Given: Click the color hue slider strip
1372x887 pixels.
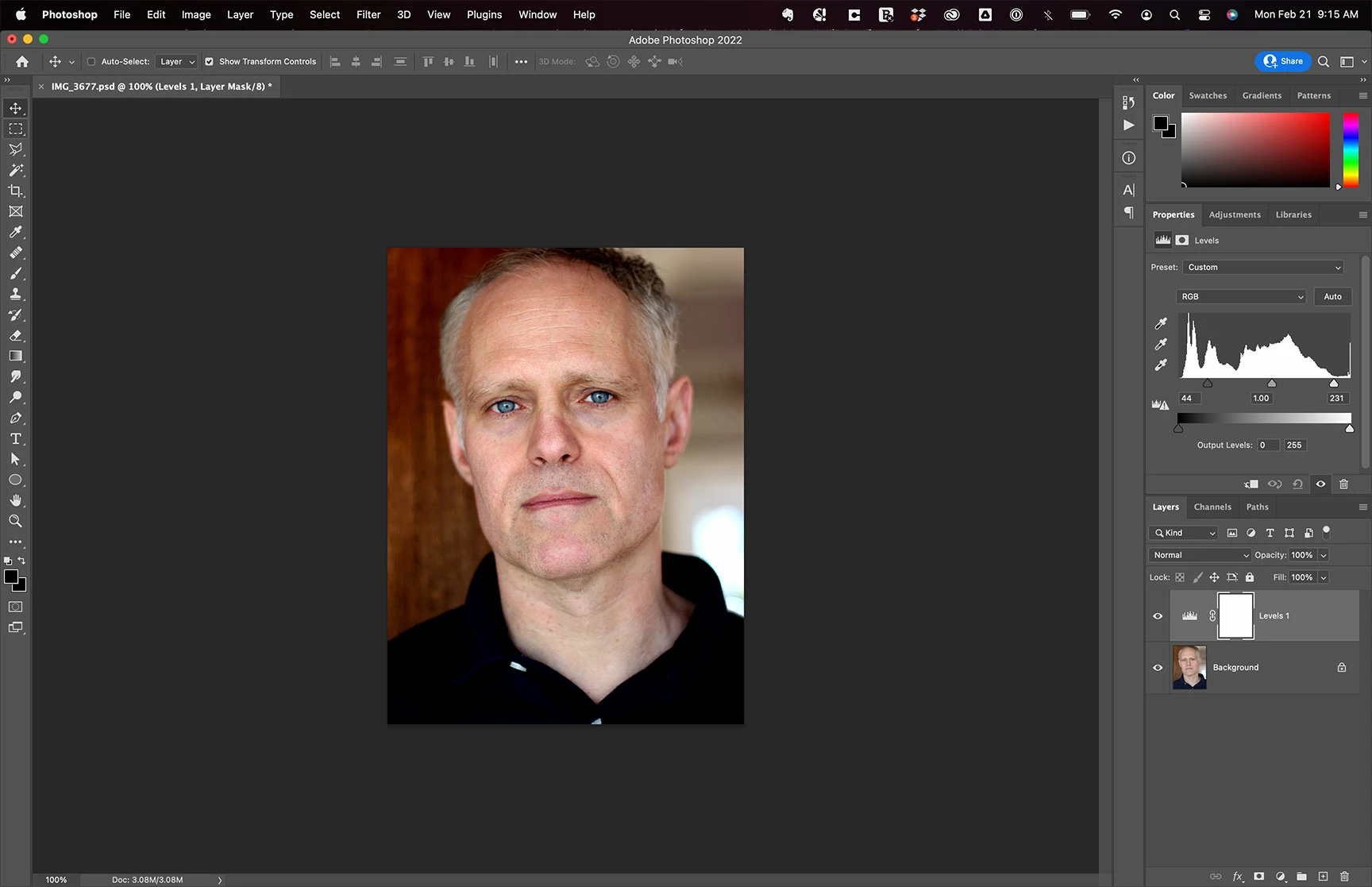Looking at the screenshot, I should coord(1351,150).
